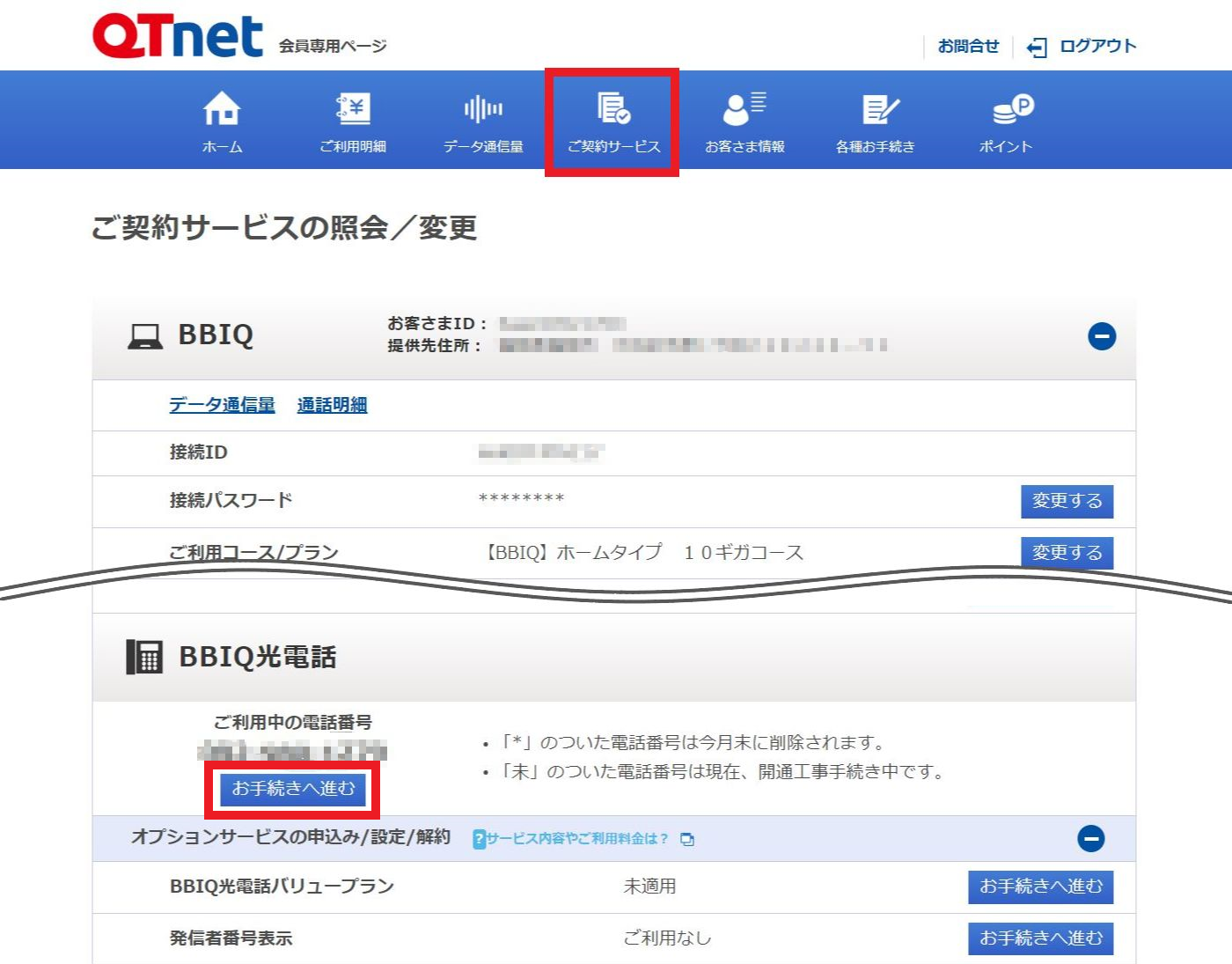Click the BBIQ光電話 phone icon
Viewport: 1232px width, 964px height.
(144, 657)
